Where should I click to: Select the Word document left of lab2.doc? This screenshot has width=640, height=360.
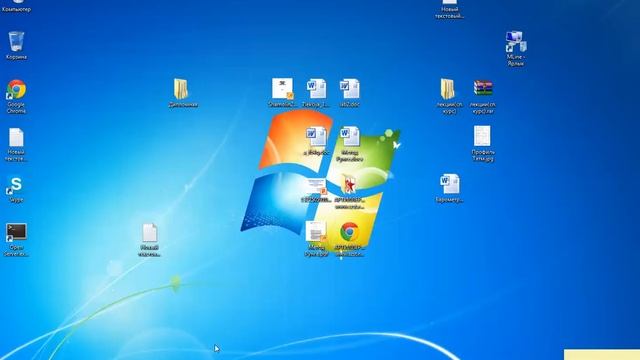point(316,89)
